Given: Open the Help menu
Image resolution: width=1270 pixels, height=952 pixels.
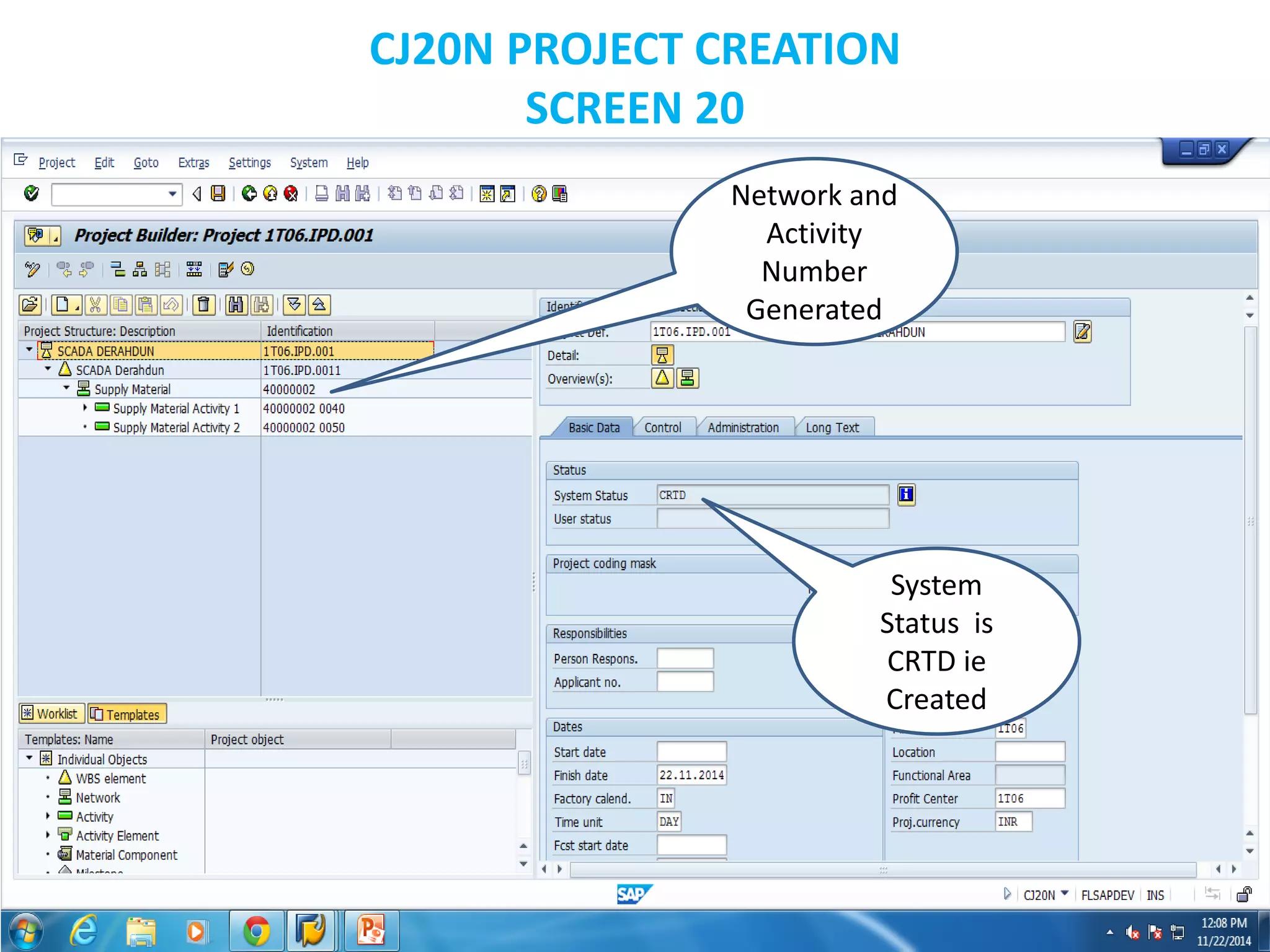Looking at the screenshot, I should [357, 162].
